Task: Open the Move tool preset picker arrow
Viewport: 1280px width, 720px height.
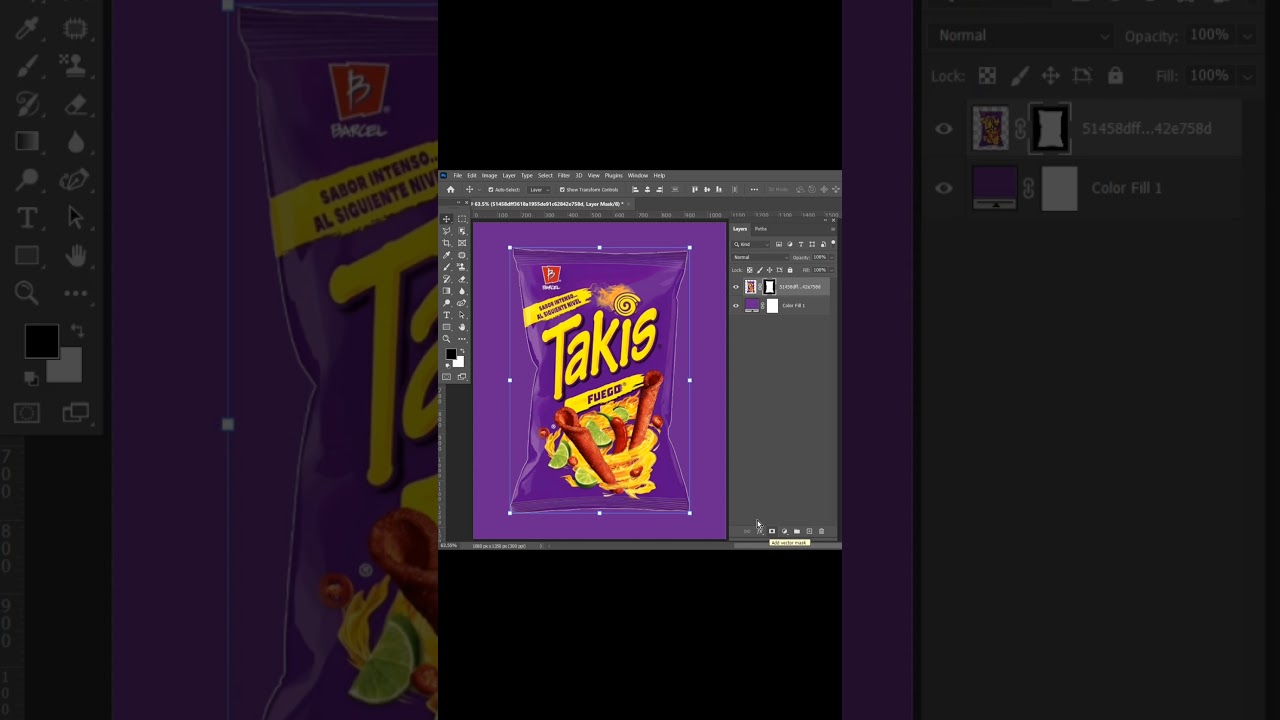Action: click(x=479, y=190)
